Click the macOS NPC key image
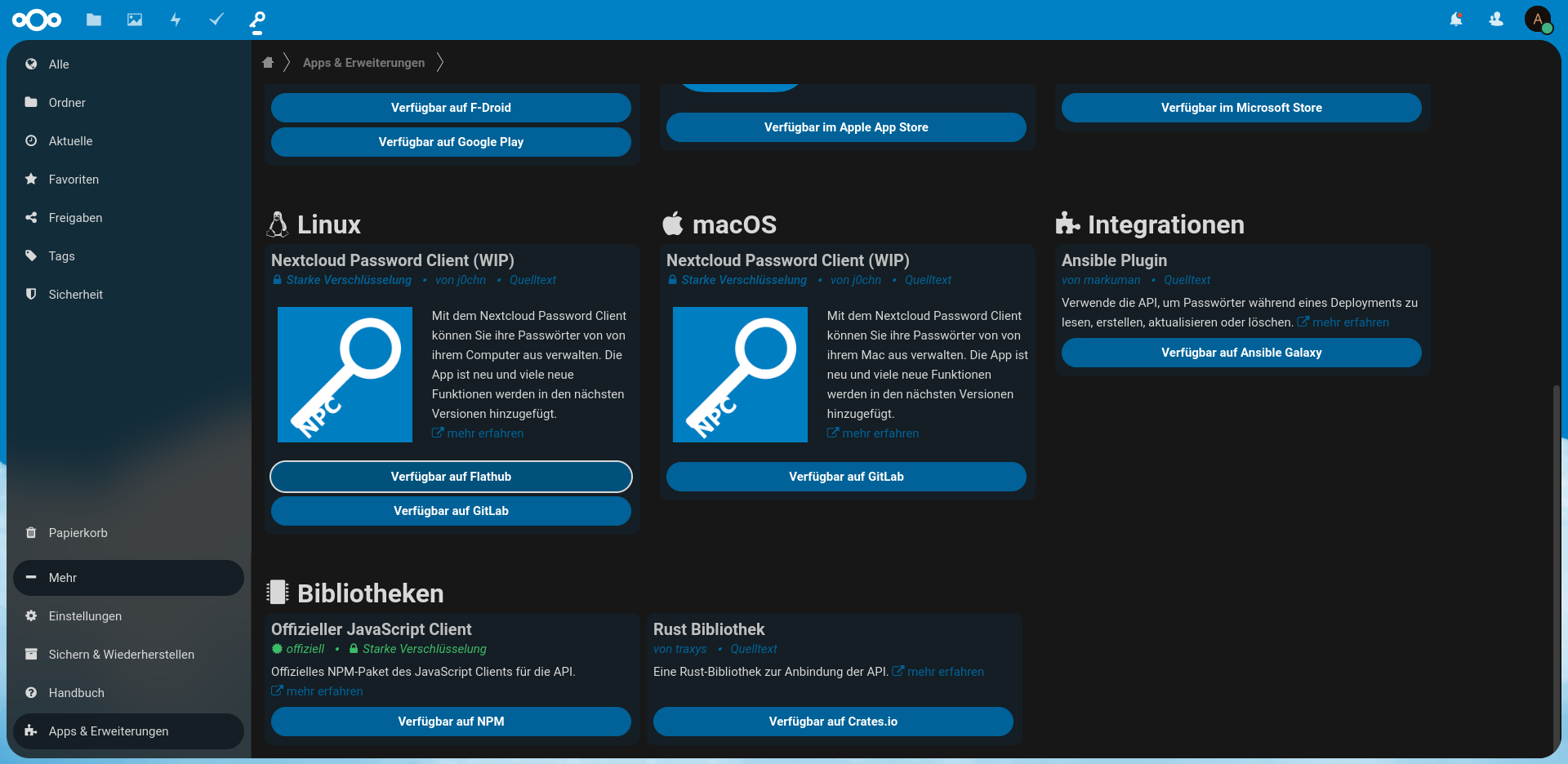The height and width of the screenshot is (764, 1568). pyautogui.click(x=740, y=375)
